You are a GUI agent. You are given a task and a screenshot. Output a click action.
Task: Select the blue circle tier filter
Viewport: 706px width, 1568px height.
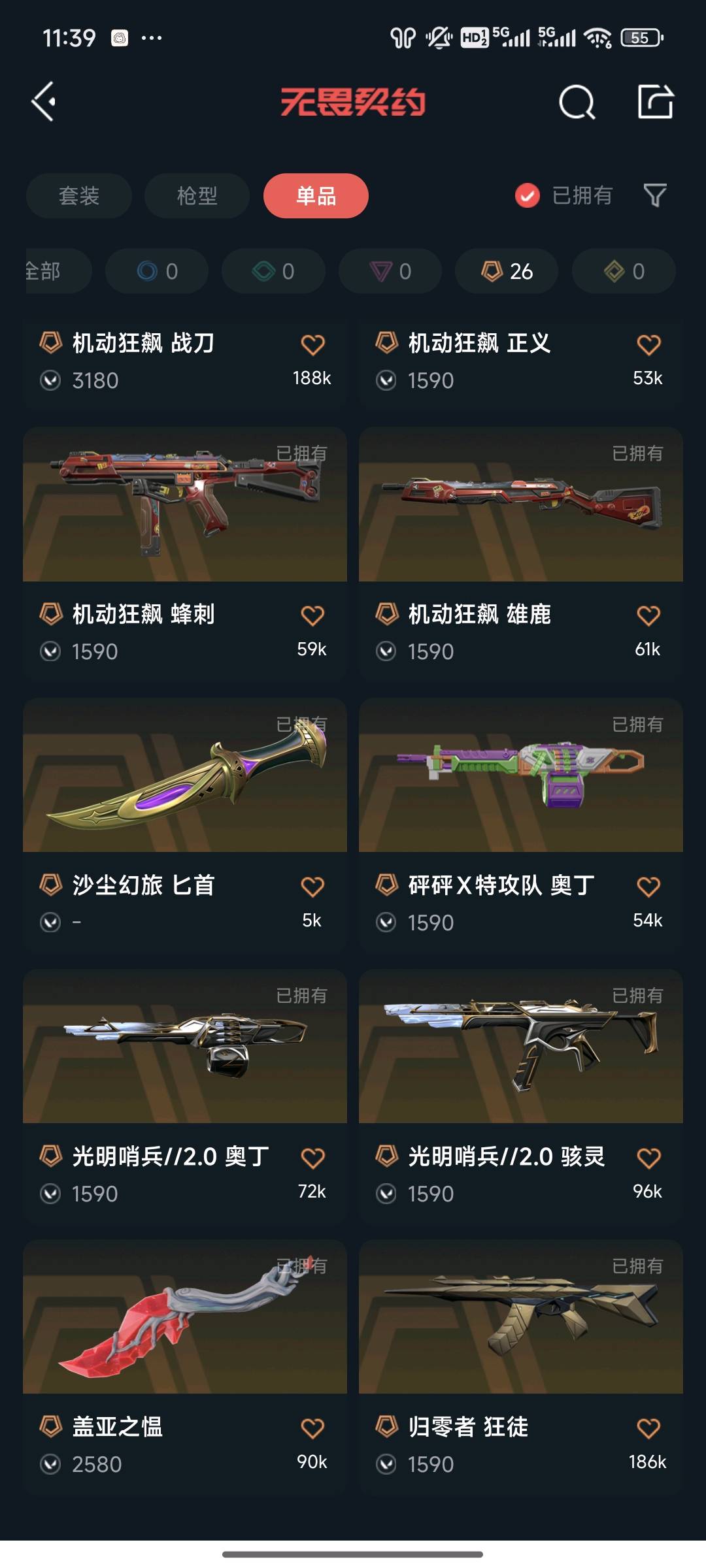click(x=157, y=271)
